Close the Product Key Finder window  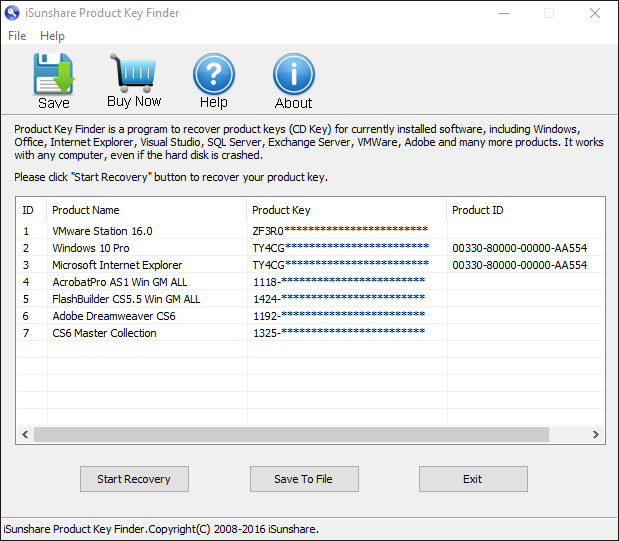pyautogui.click(x=595, y=13)
